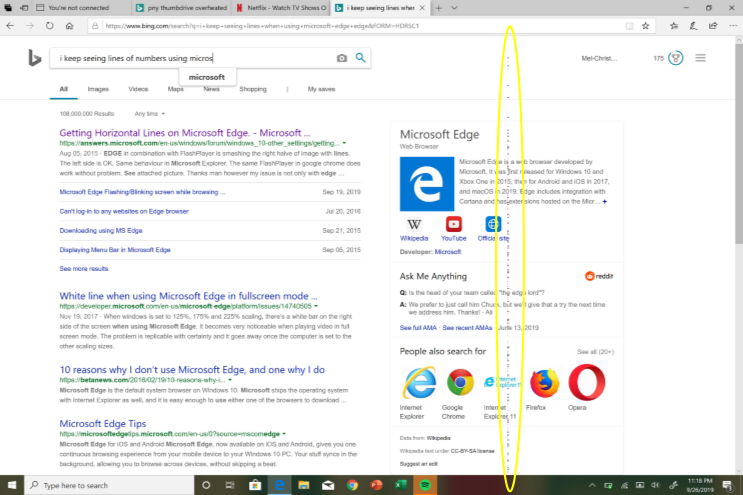Click the magnifier search button in Bing
Image resolution: width=743 pixels, height=495 pixels.
pos(361,58)
